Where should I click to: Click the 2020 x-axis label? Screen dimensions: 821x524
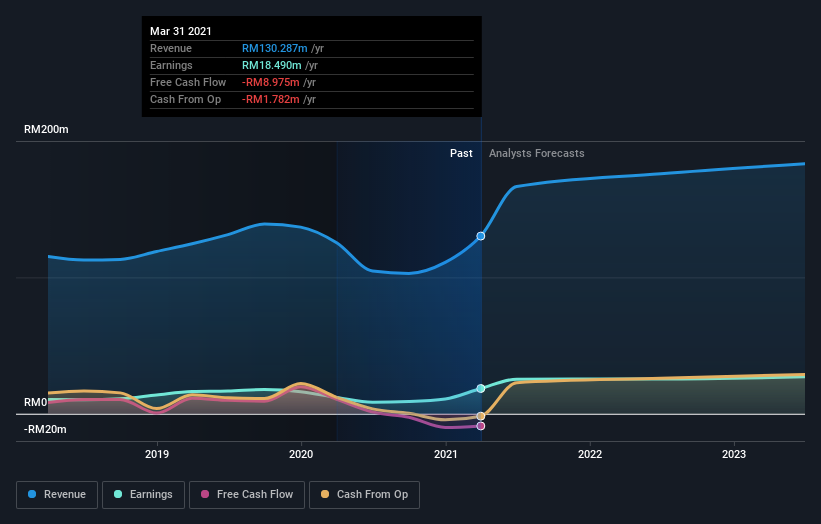pyautogui.click(x=301, y=454)
